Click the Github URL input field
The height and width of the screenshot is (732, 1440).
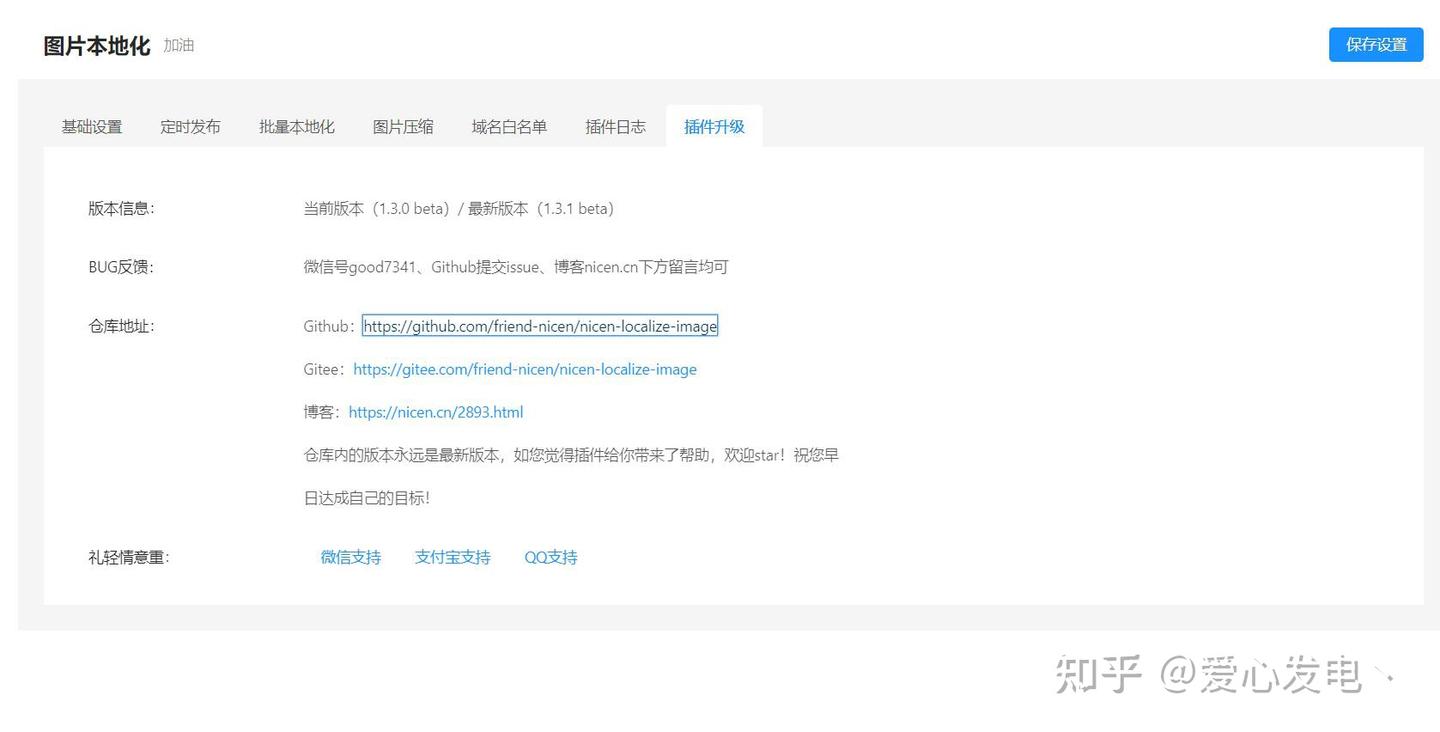[539, 326]
